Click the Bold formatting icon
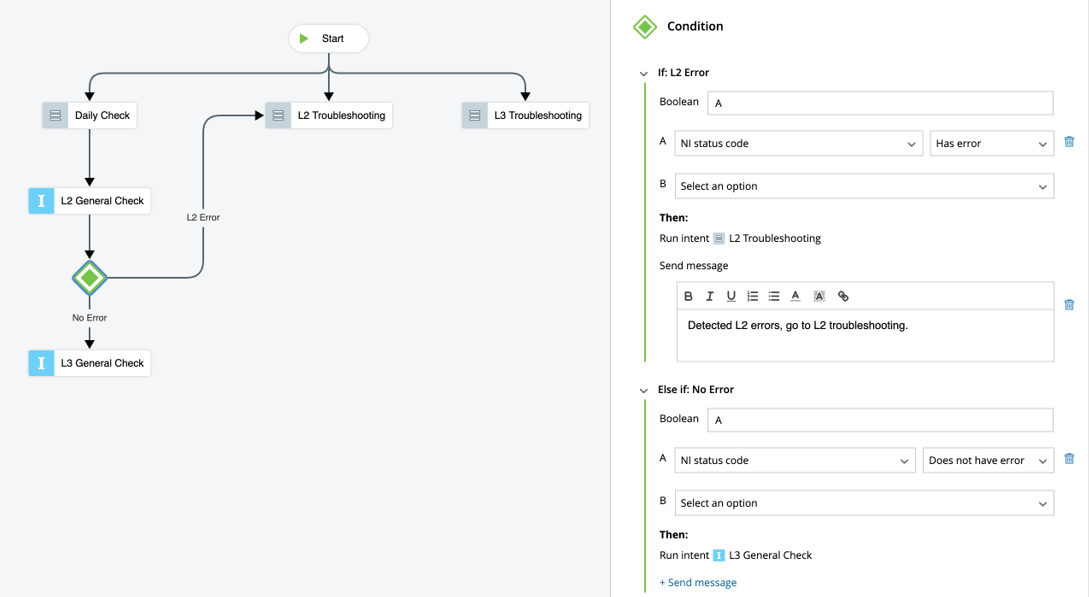This screenshot has width=1089, height=597. click(x=688, y=296)
